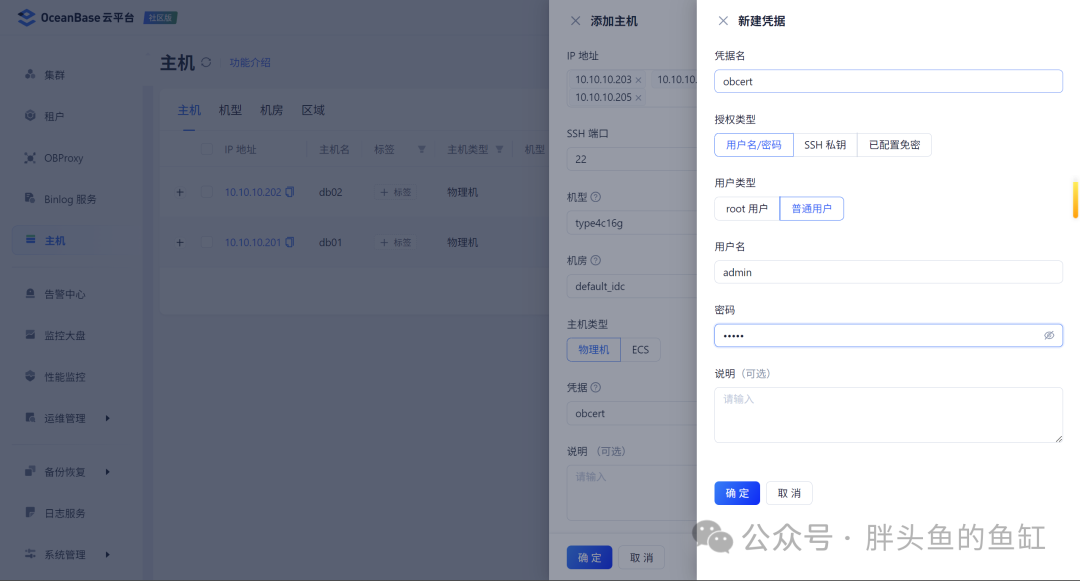Close the 新建凭据 panel
Screen dimensions: 1080x581
click(x=723, y=21)
